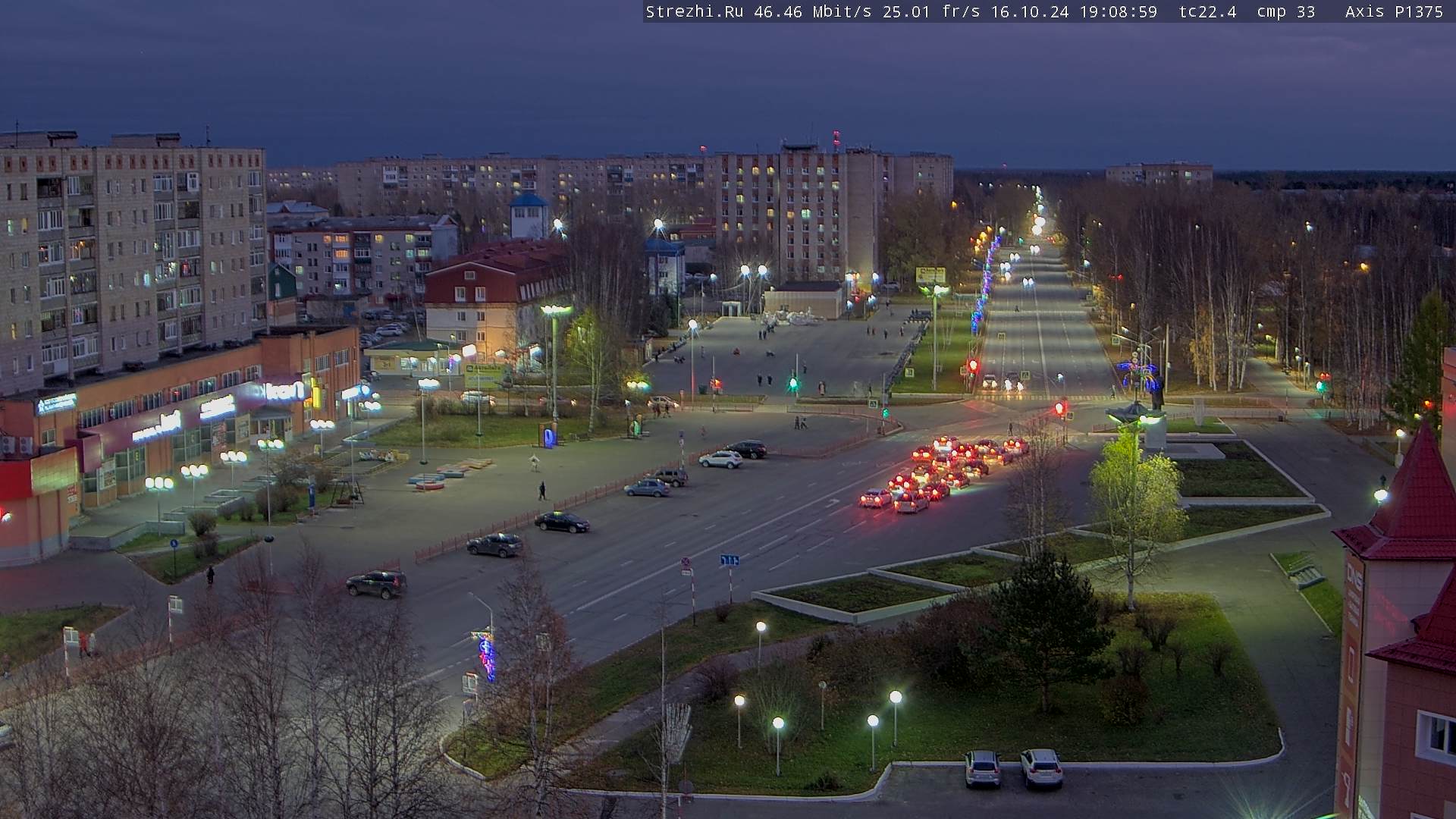Image resolution: width=1456 pixels, height=819 pixels.
Task: Click the "cmp 33" overlay value
Action: coord(1286,12)
